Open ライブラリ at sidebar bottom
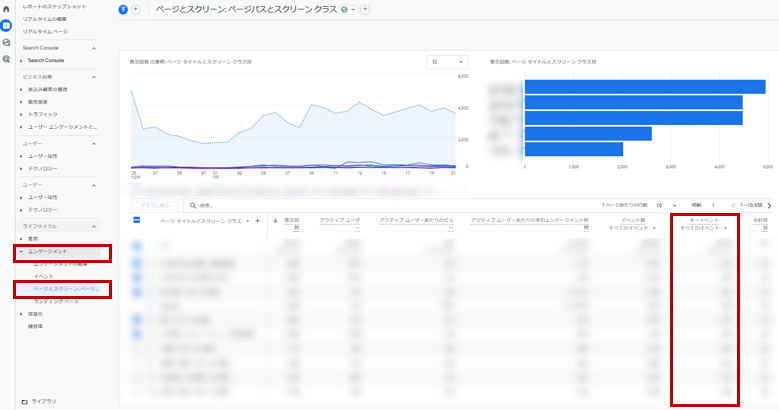779x410 pixels. pyautogui.click(x=44, y=402)
